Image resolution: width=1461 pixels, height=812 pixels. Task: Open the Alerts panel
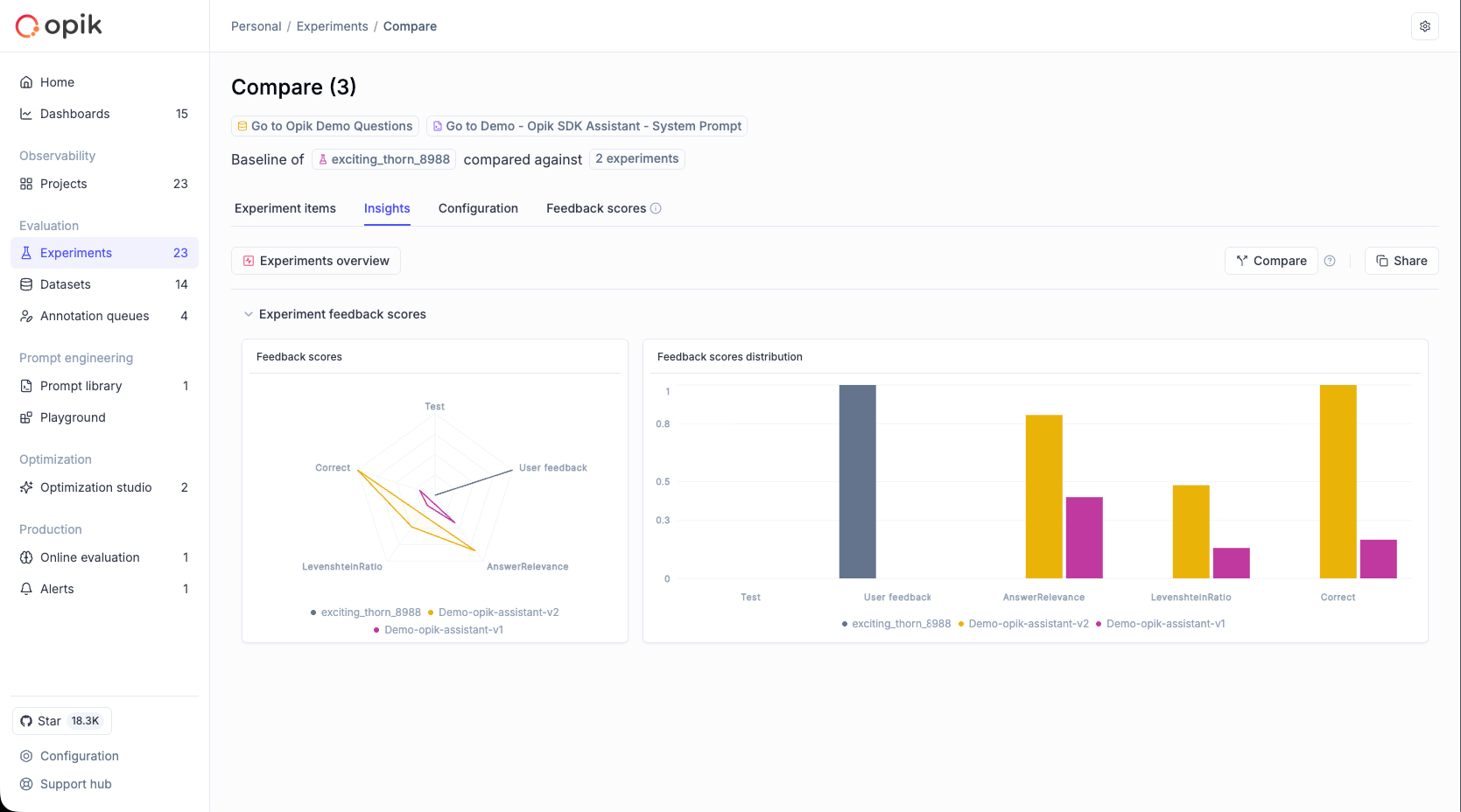click(x=58, y=589)
